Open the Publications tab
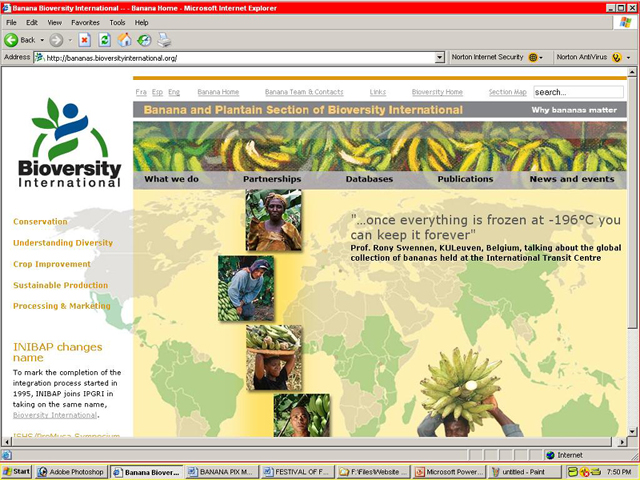 coord(465,179)
